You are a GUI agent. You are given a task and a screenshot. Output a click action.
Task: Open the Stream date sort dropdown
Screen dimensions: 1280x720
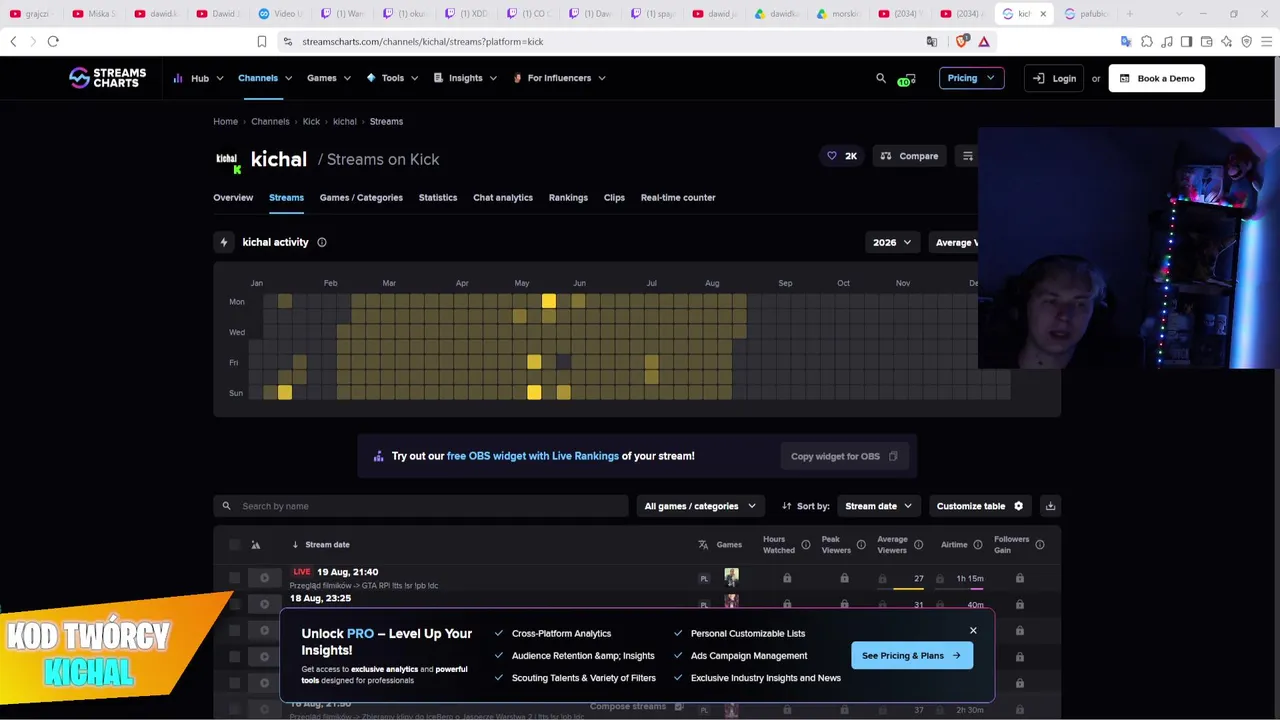tap(877, 506)
